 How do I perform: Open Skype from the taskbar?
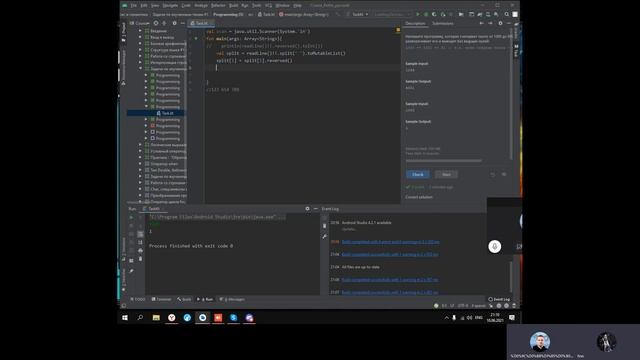tap(233, 318)
